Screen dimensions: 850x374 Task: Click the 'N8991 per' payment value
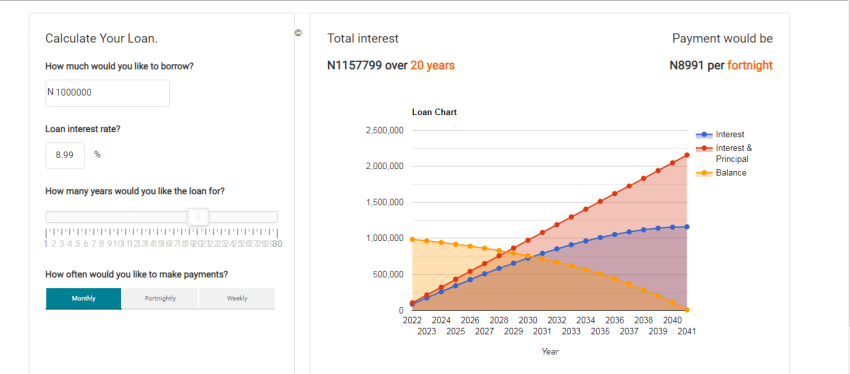(x=697, y=66)
